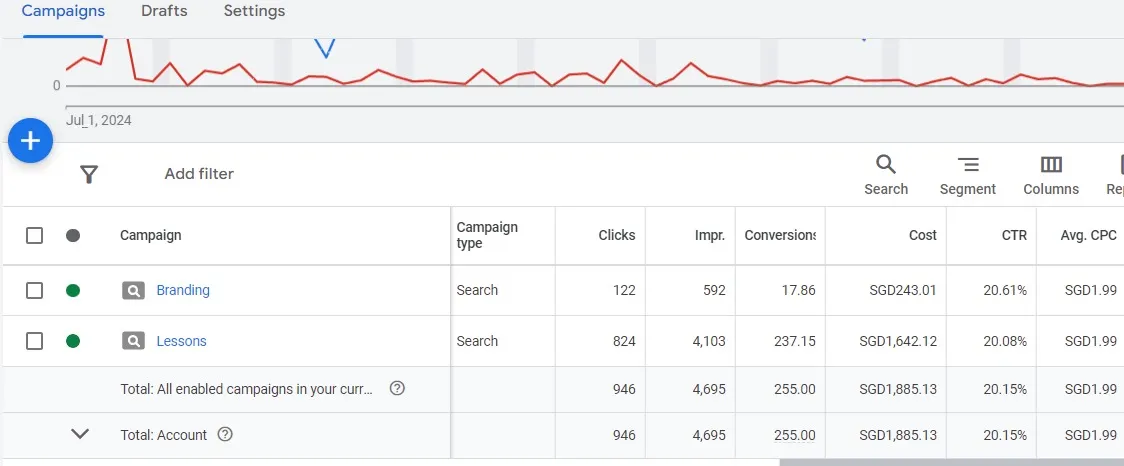Click help icon beside Total: All enabled campaigns
The width and height of the screenshot is (1124, 466).
click(397, 389)
